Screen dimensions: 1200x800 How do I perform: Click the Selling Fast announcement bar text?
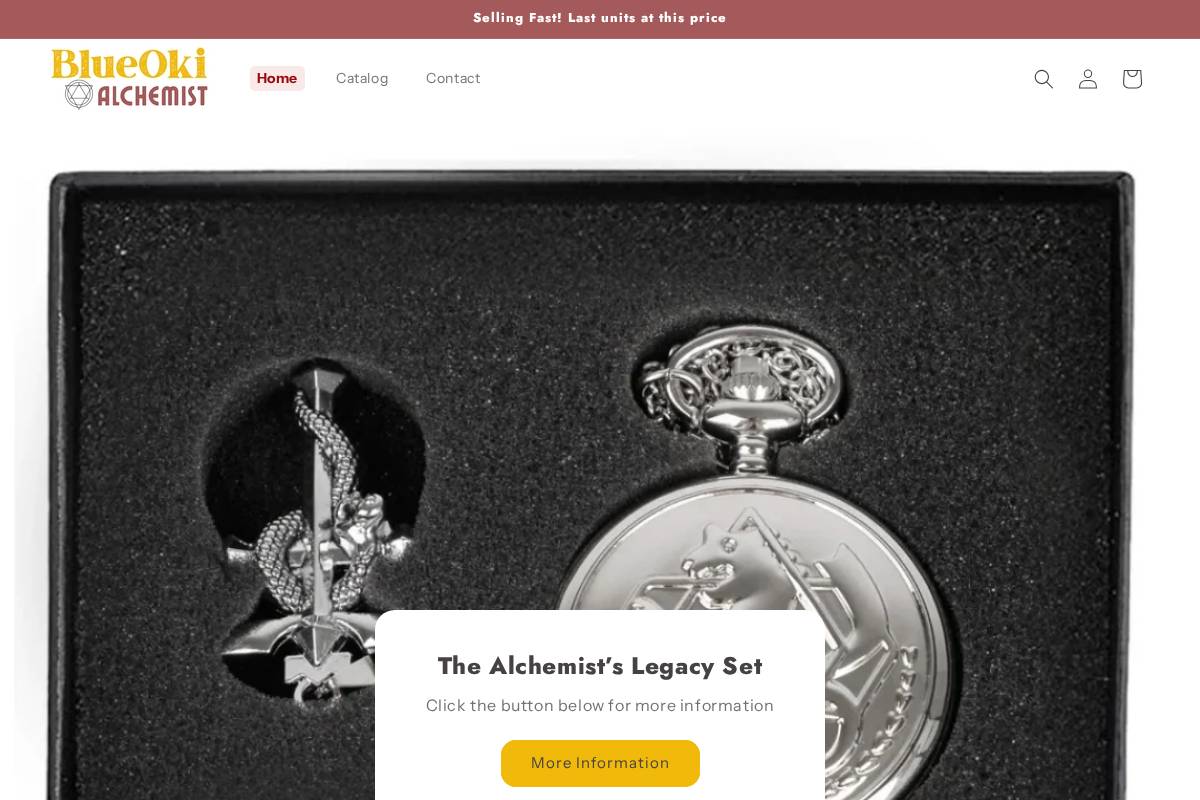(x=600, y=18)
